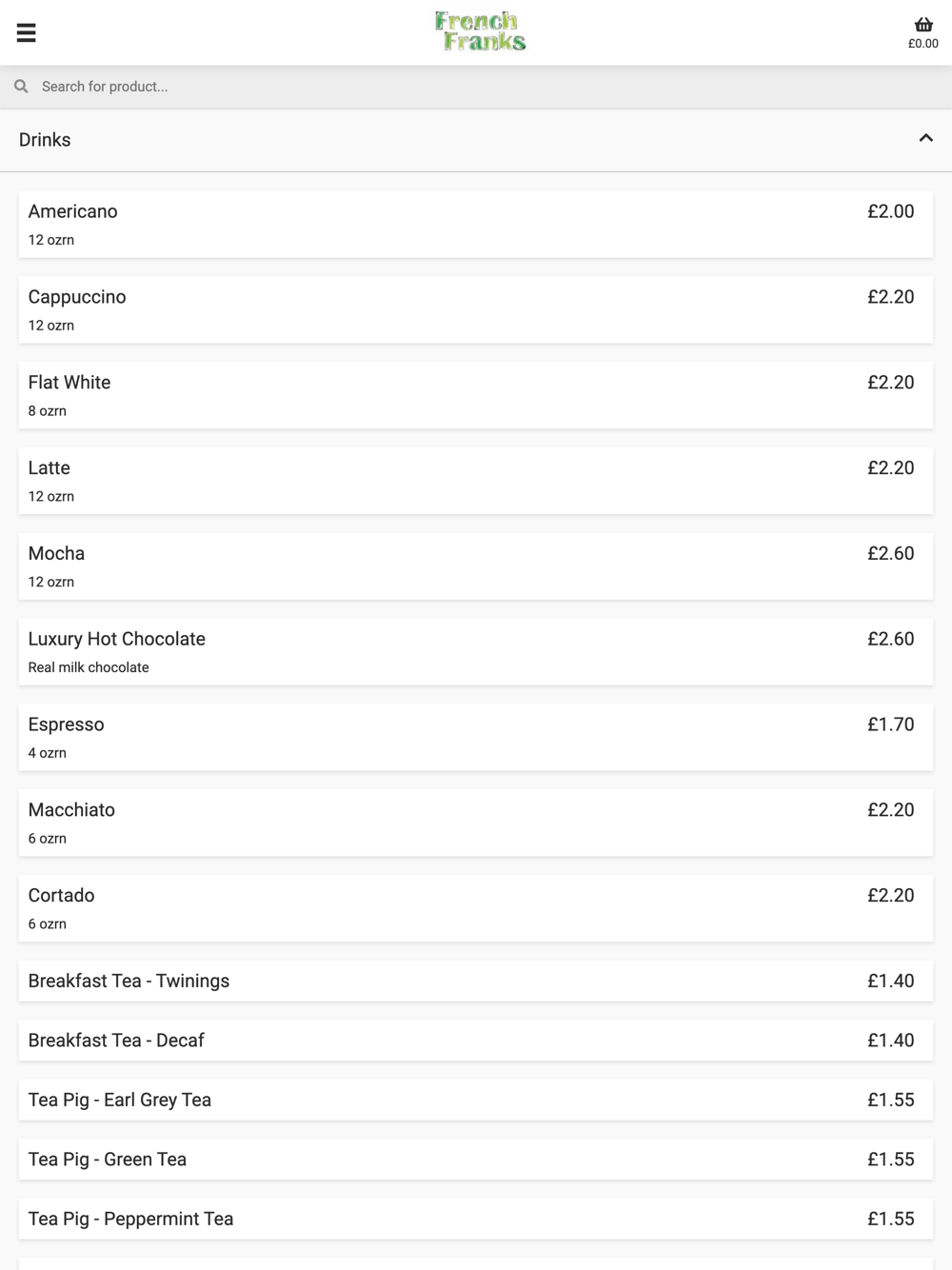
Task: Click the search magnifier icon
Action: point(21,87)
